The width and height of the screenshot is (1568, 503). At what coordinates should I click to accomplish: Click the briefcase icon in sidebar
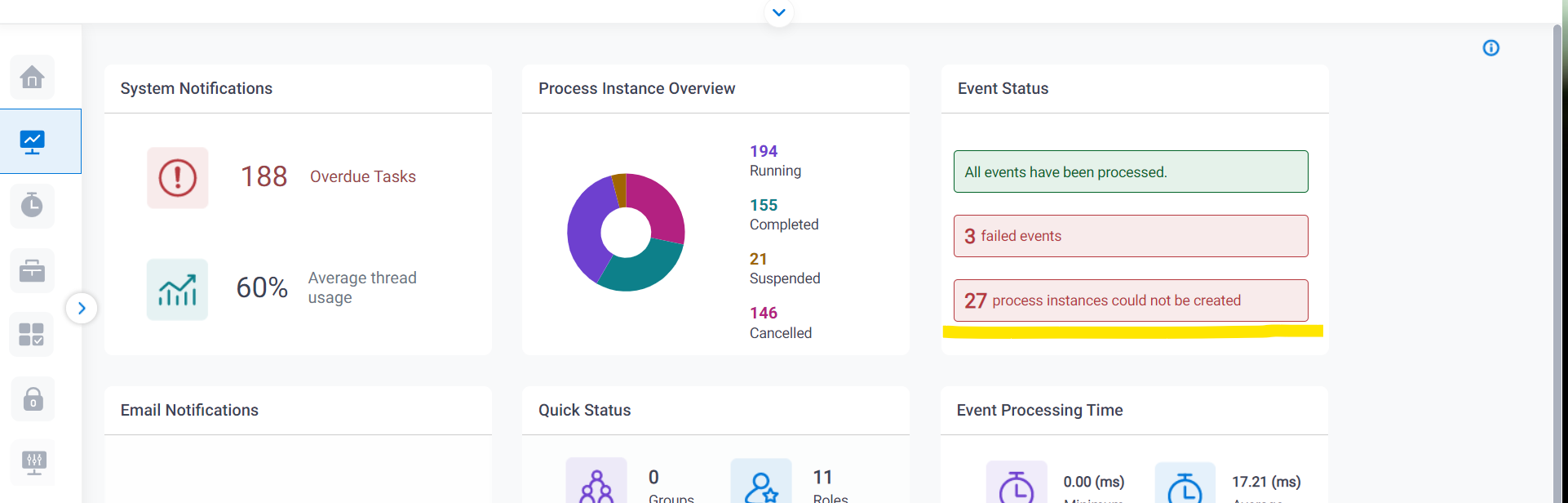pos(33,270)
